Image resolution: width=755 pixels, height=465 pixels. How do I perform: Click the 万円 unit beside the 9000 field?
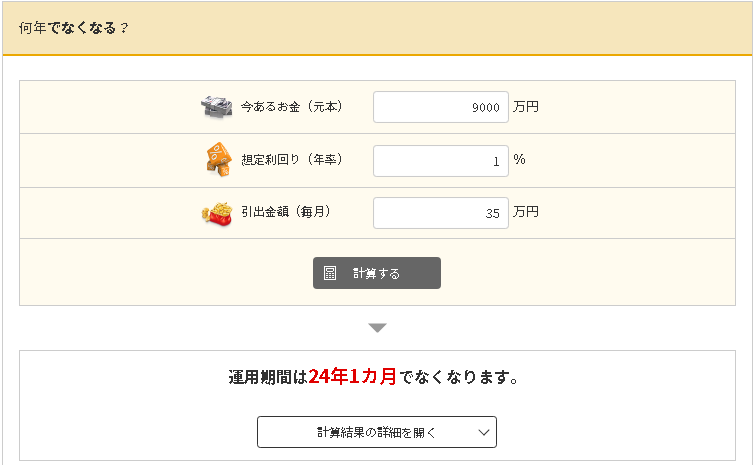tap(526, 107)
